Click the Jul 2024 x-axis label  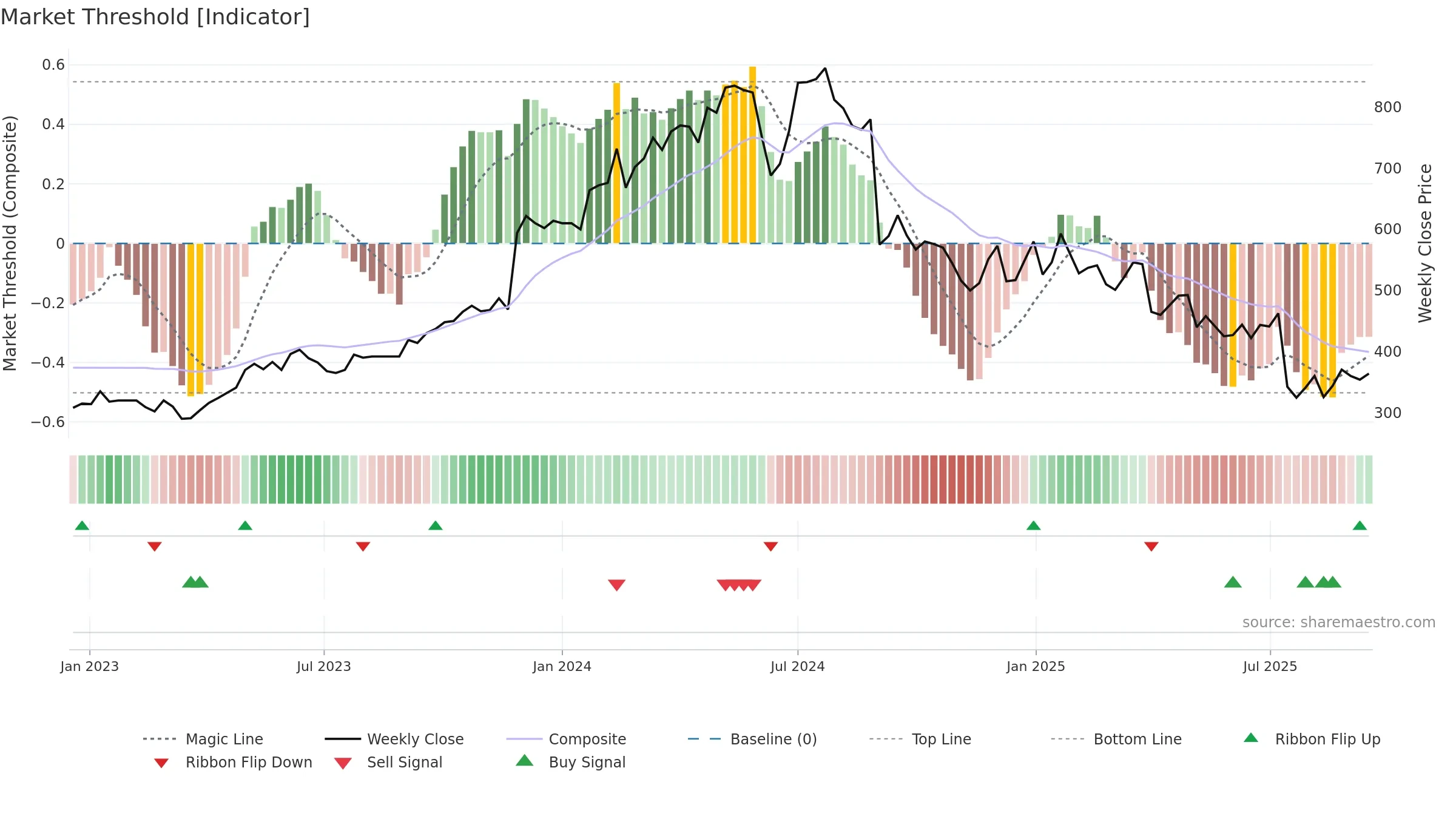point(798,667)
